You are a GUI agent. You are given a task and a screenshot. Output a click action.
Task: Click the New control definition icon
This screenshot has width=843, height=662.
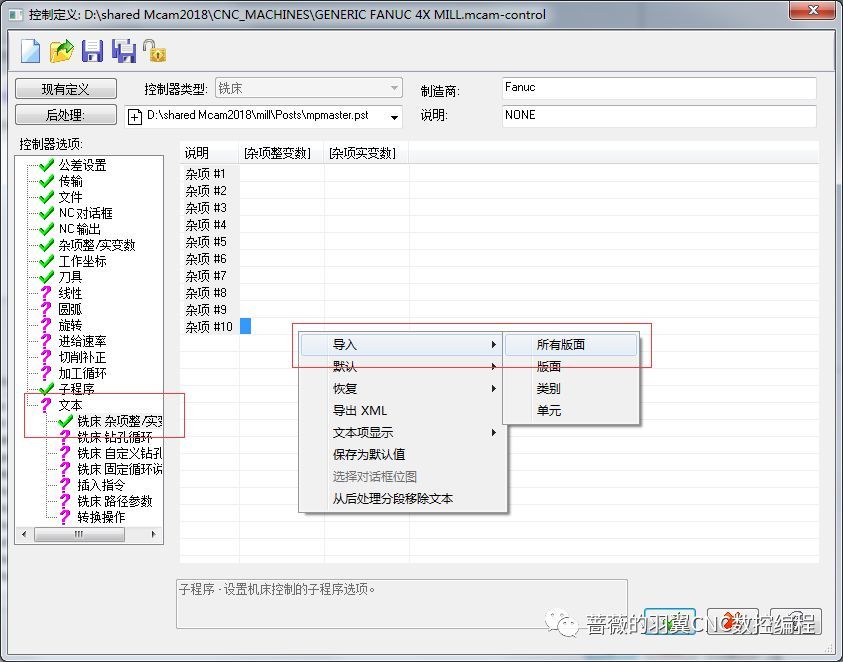(x=30, y=51)
